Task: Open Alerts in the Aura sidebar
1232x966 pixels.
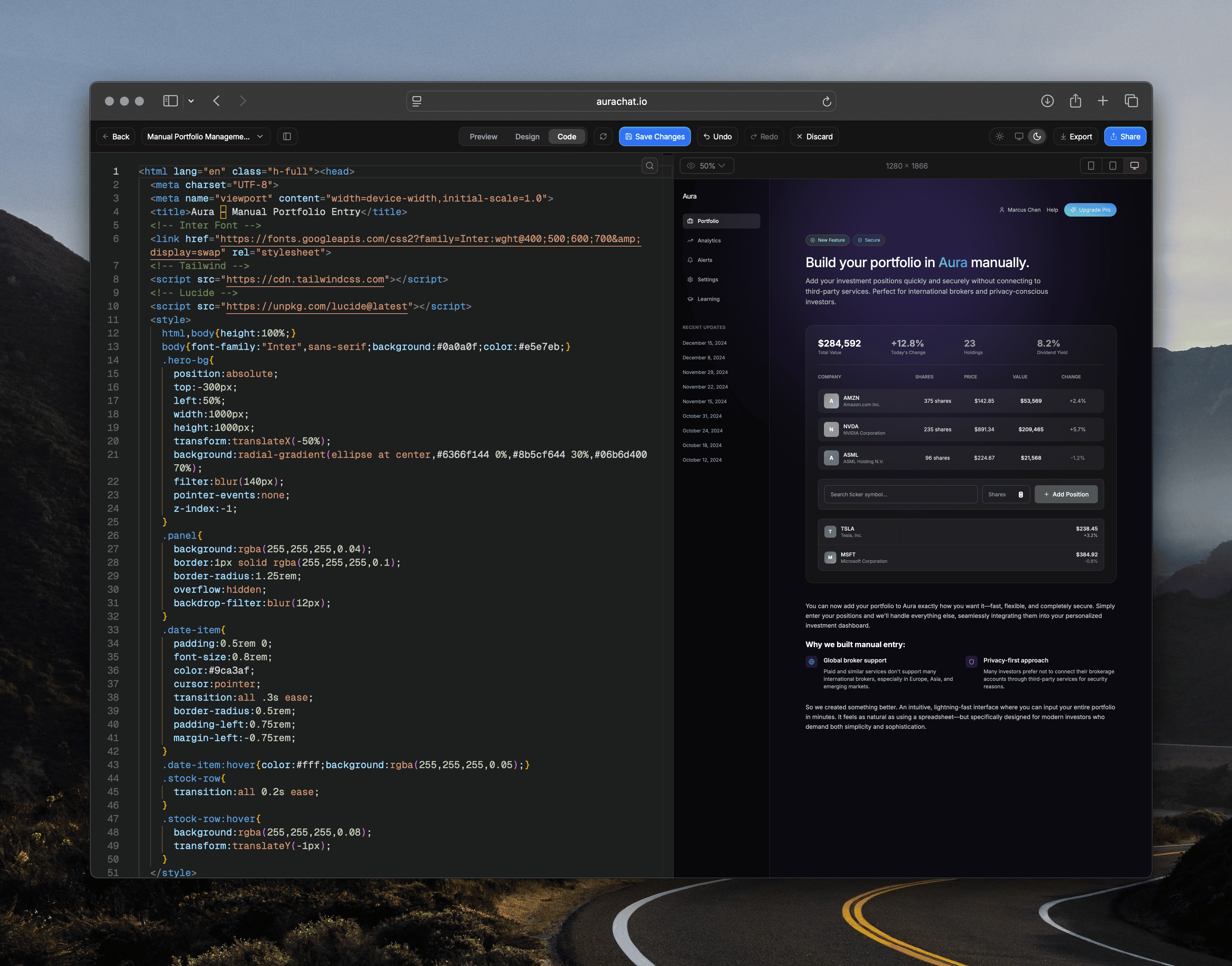Action: [721, 260]
